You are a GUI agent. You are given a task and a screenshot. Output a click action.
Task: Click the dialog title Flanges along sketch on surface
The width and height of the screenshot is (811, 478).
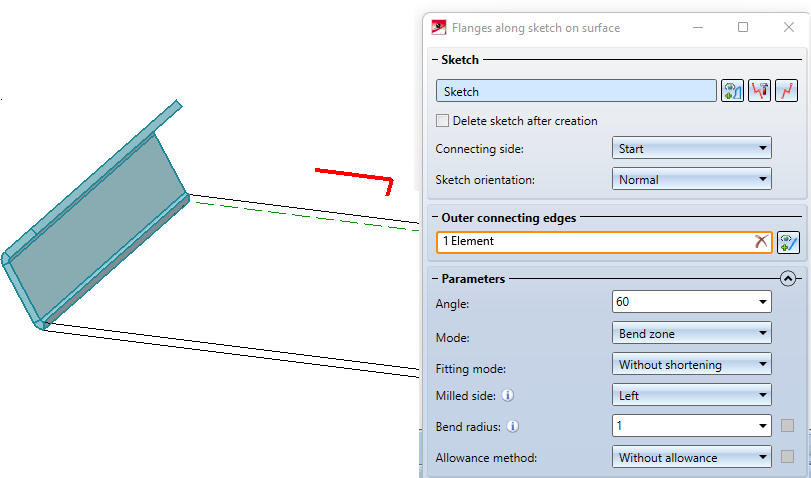[536, 28]
